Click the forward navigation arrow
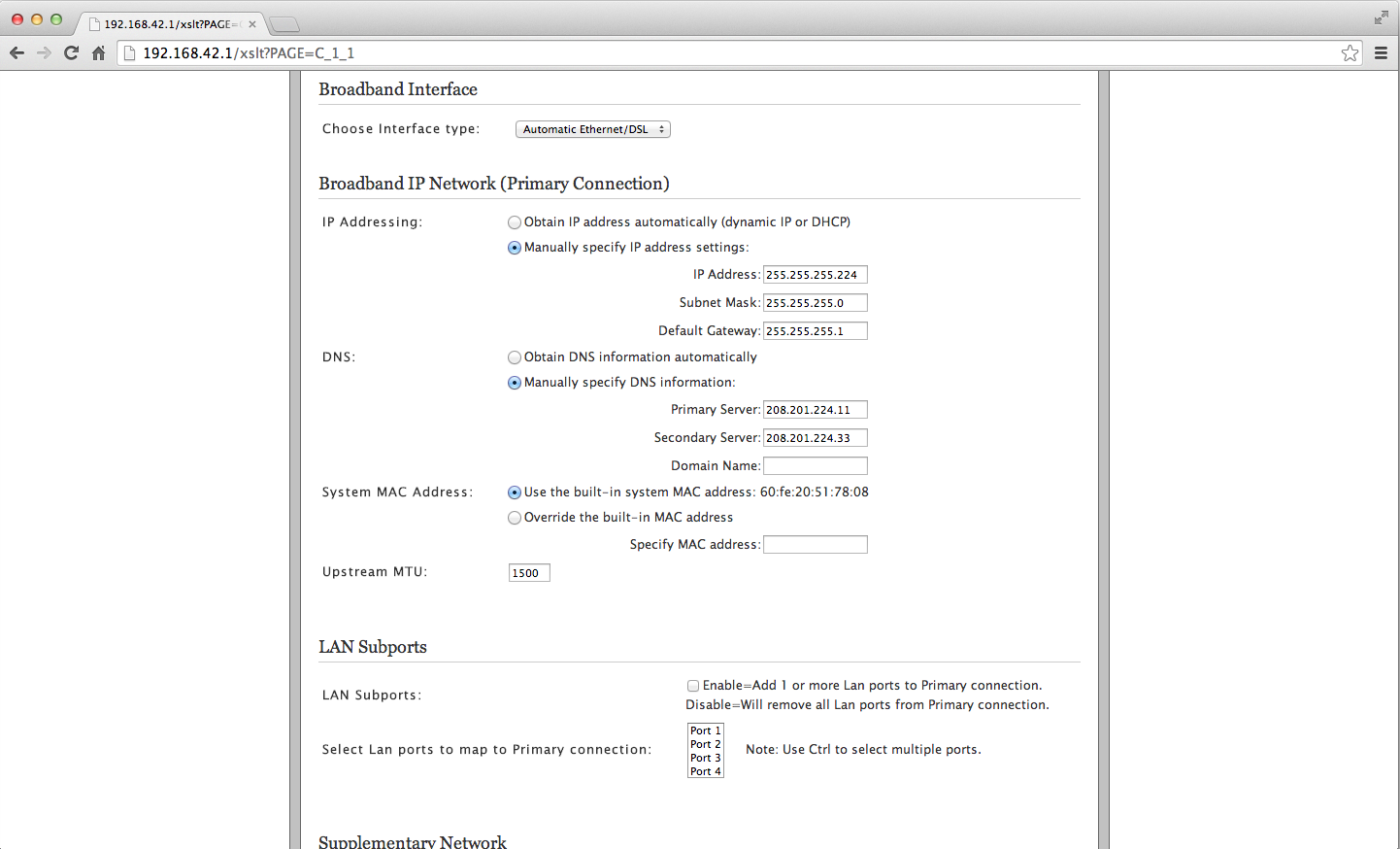1400x849 pixels. pyautogui.click(x=44, y=53)
